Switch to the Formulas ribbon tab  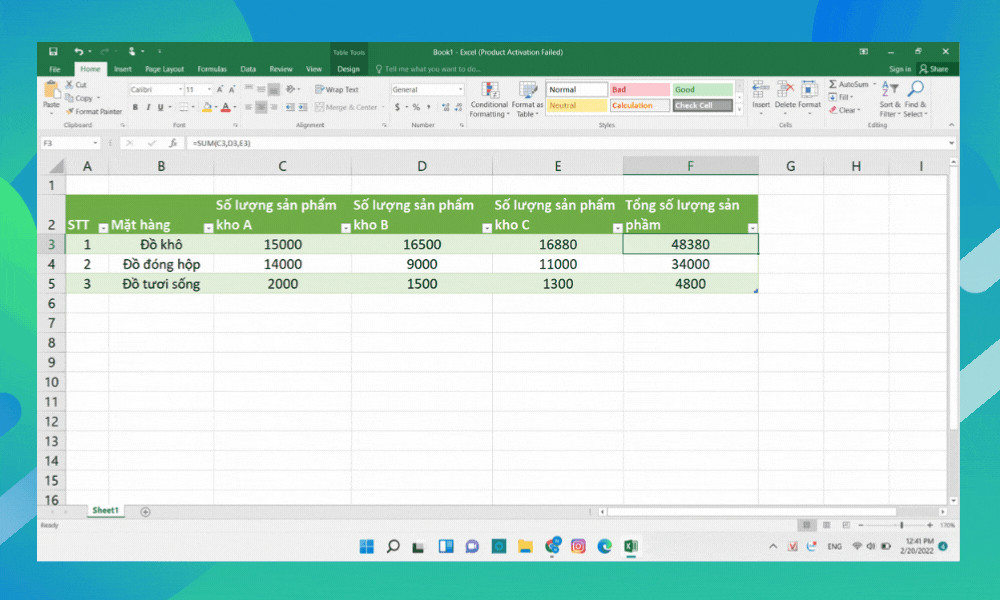click(211, 69)
